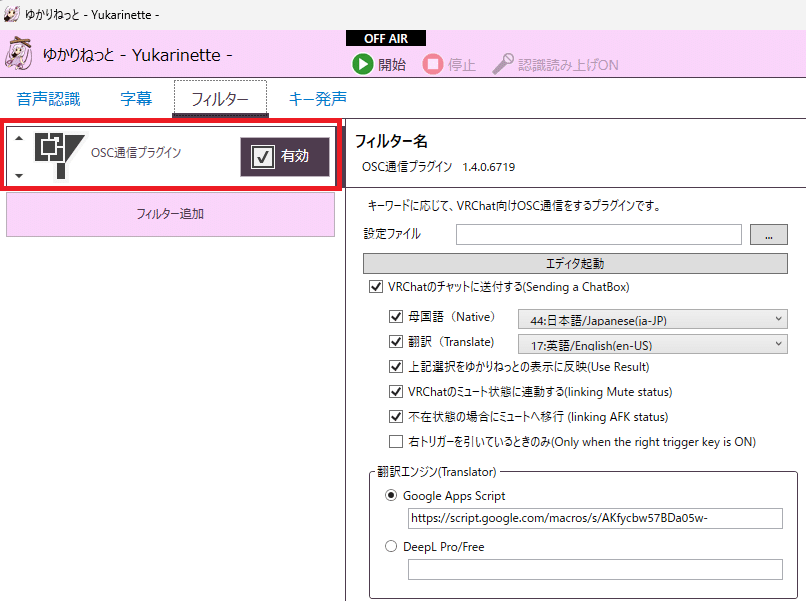This screenshot has height=601, width=806.
Task: Move filter down with the down arrow
Action: pos(19,176)
